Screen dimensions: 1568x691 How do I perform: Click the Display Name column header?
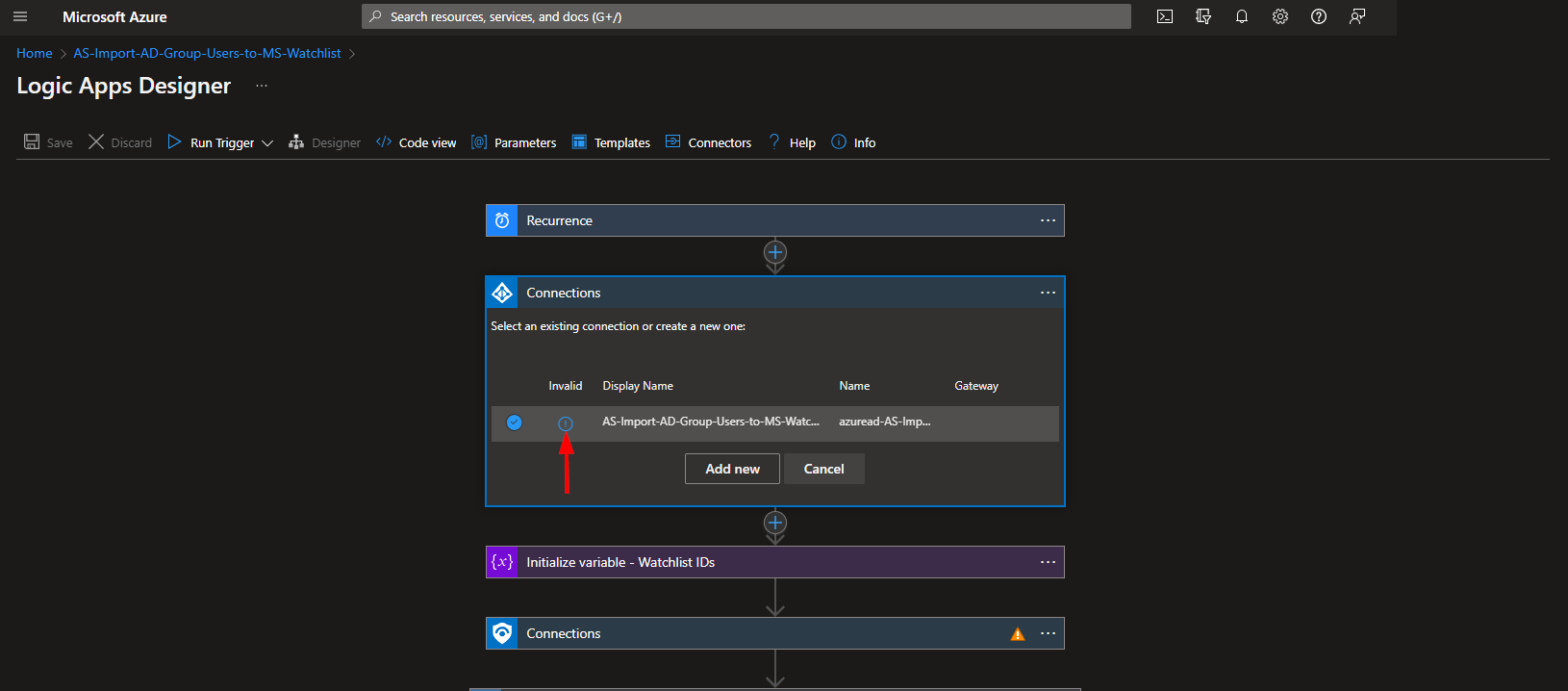point(638,386)
